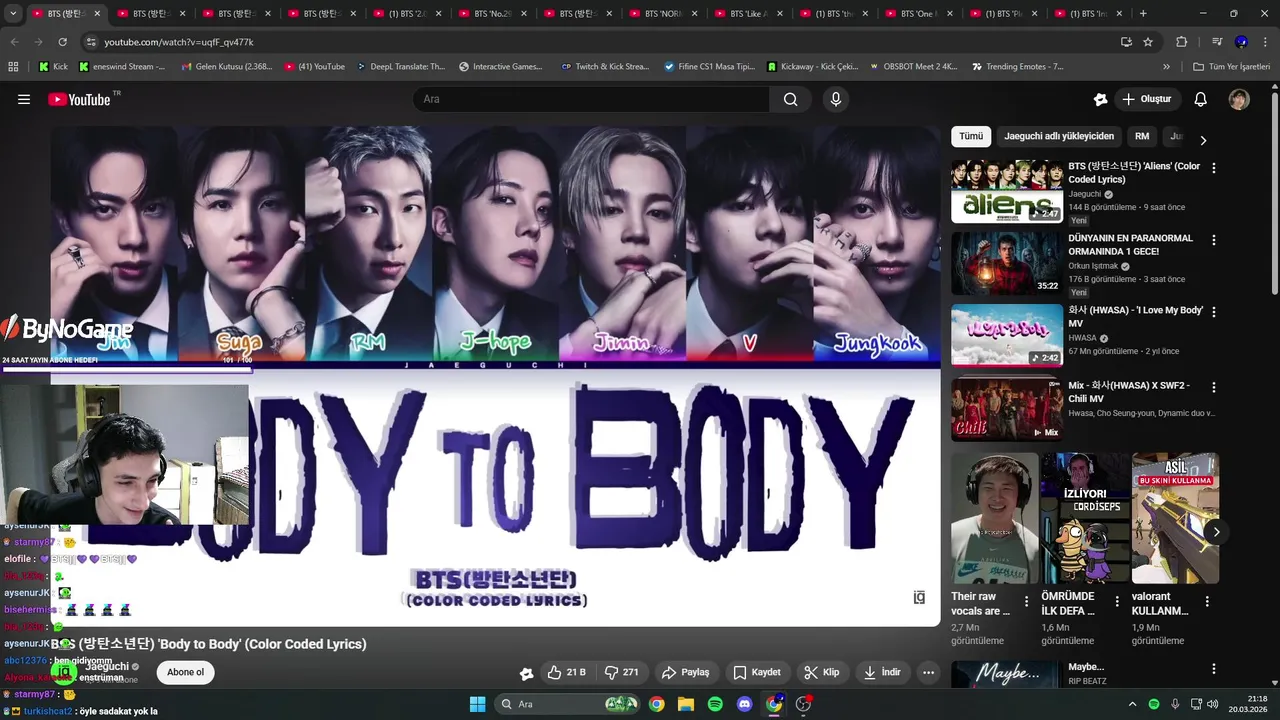Open Their raw vocals short thumbnail
The width and height of the screenshot is (1280, 720).
(995, 518)
